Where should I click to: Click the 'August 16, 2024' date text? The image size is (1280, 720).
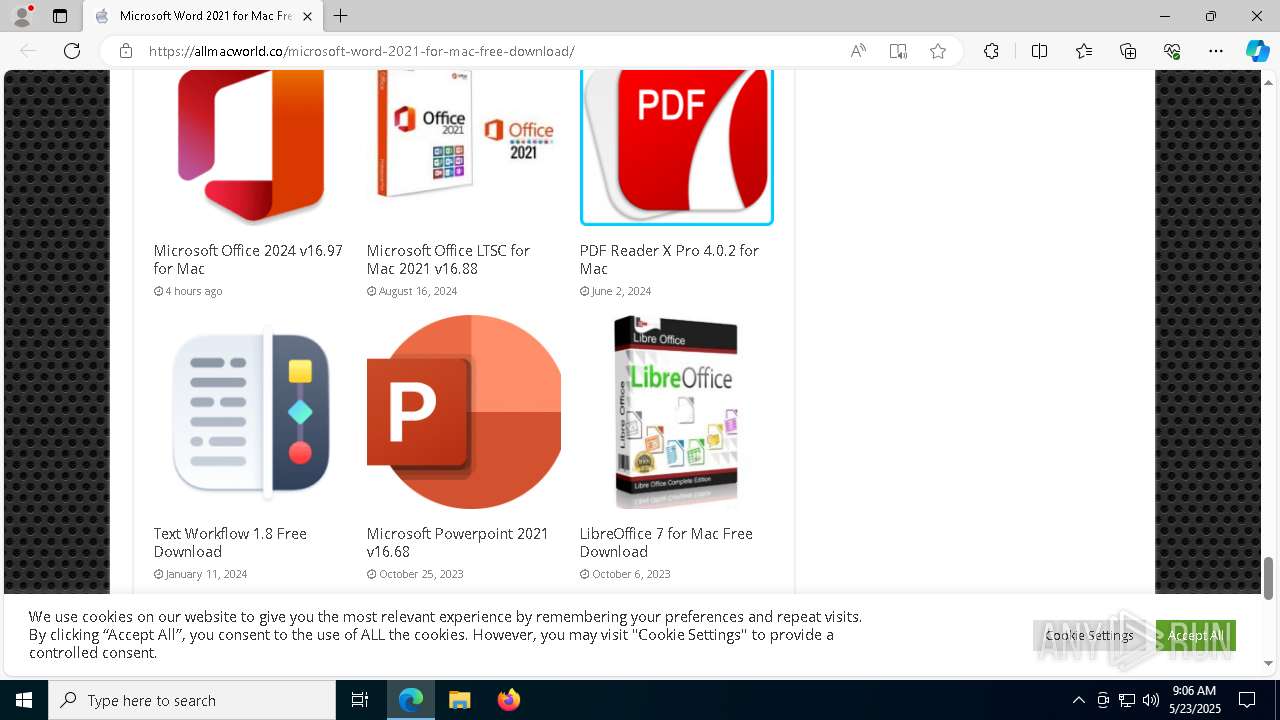418,291
